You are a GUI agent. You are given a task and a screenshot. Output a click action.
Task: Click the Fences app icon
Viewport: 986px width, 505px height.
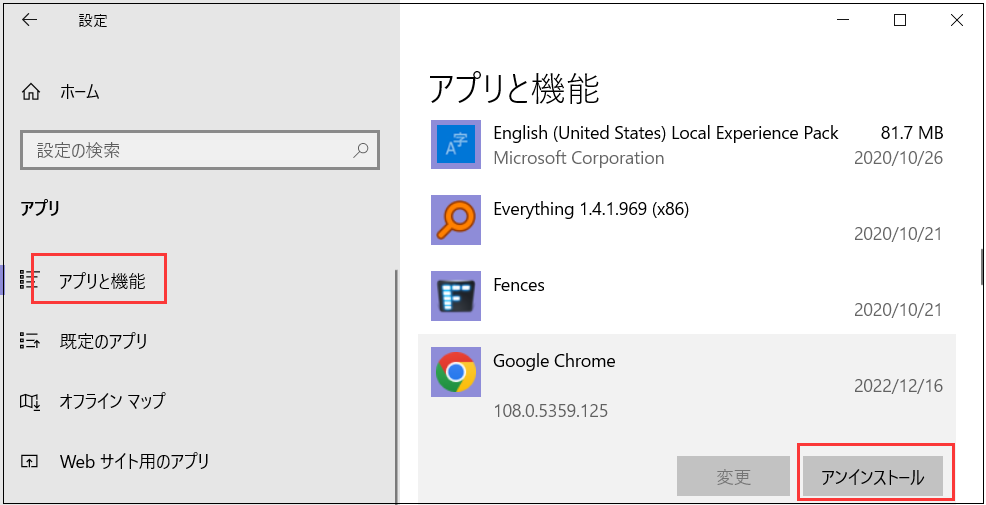coord(456,296)
